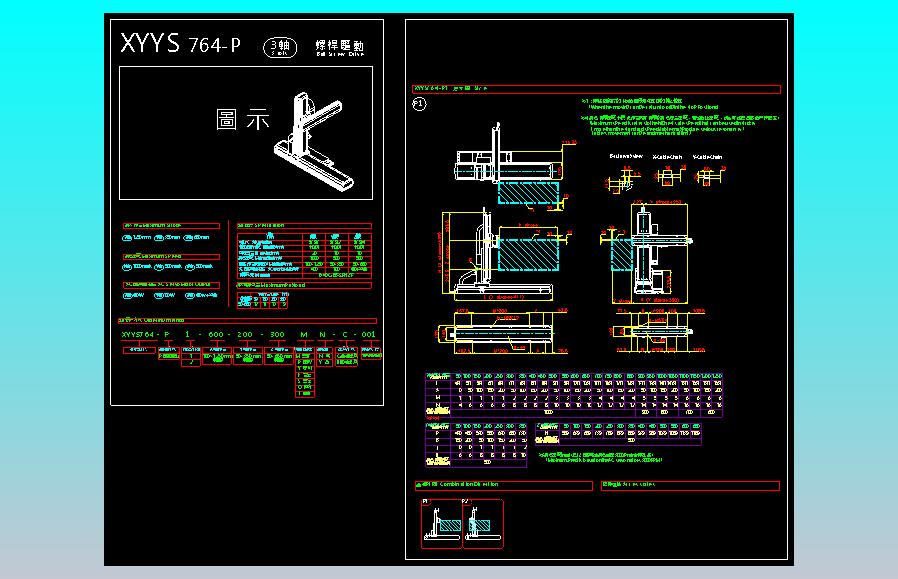Click the large 圖示 label
Image resolution: width=898 pixels, height=579 pixels.
click(243, 120)
